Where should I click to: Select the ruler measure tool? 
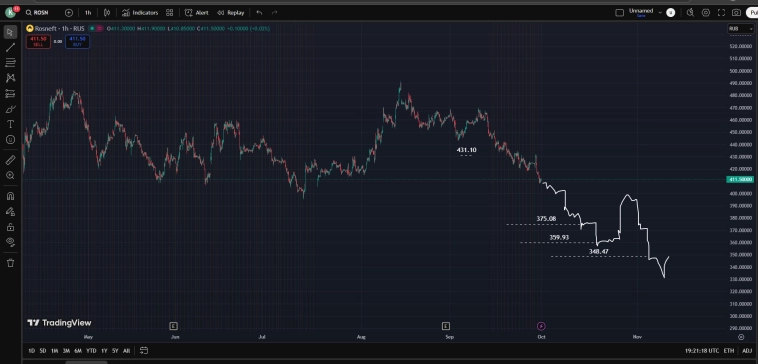coord(10,160)
